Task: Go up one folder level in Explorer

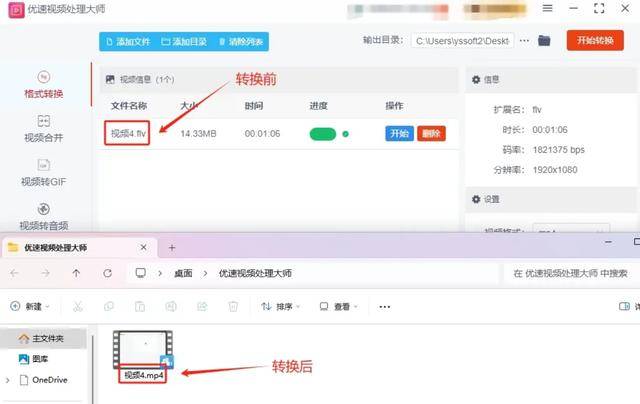Action: (x=76, y=273)
